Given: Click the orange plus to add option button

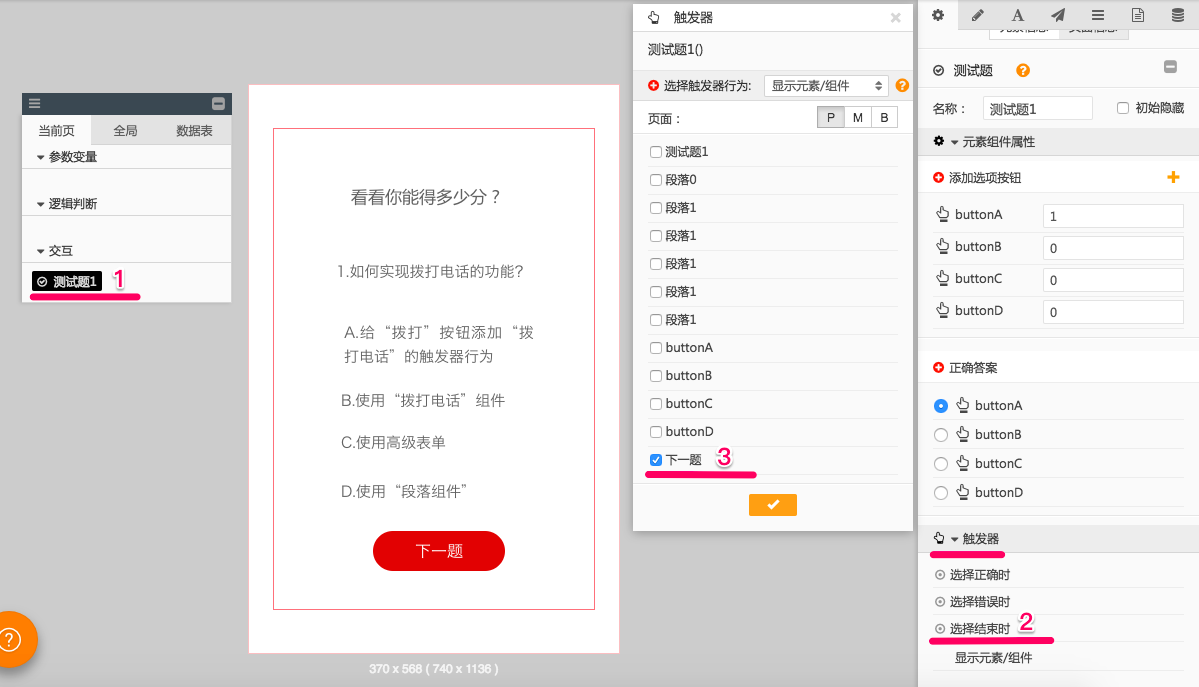Looking at the screenshot, I should pyautogui.click(x=1173, y=177).
